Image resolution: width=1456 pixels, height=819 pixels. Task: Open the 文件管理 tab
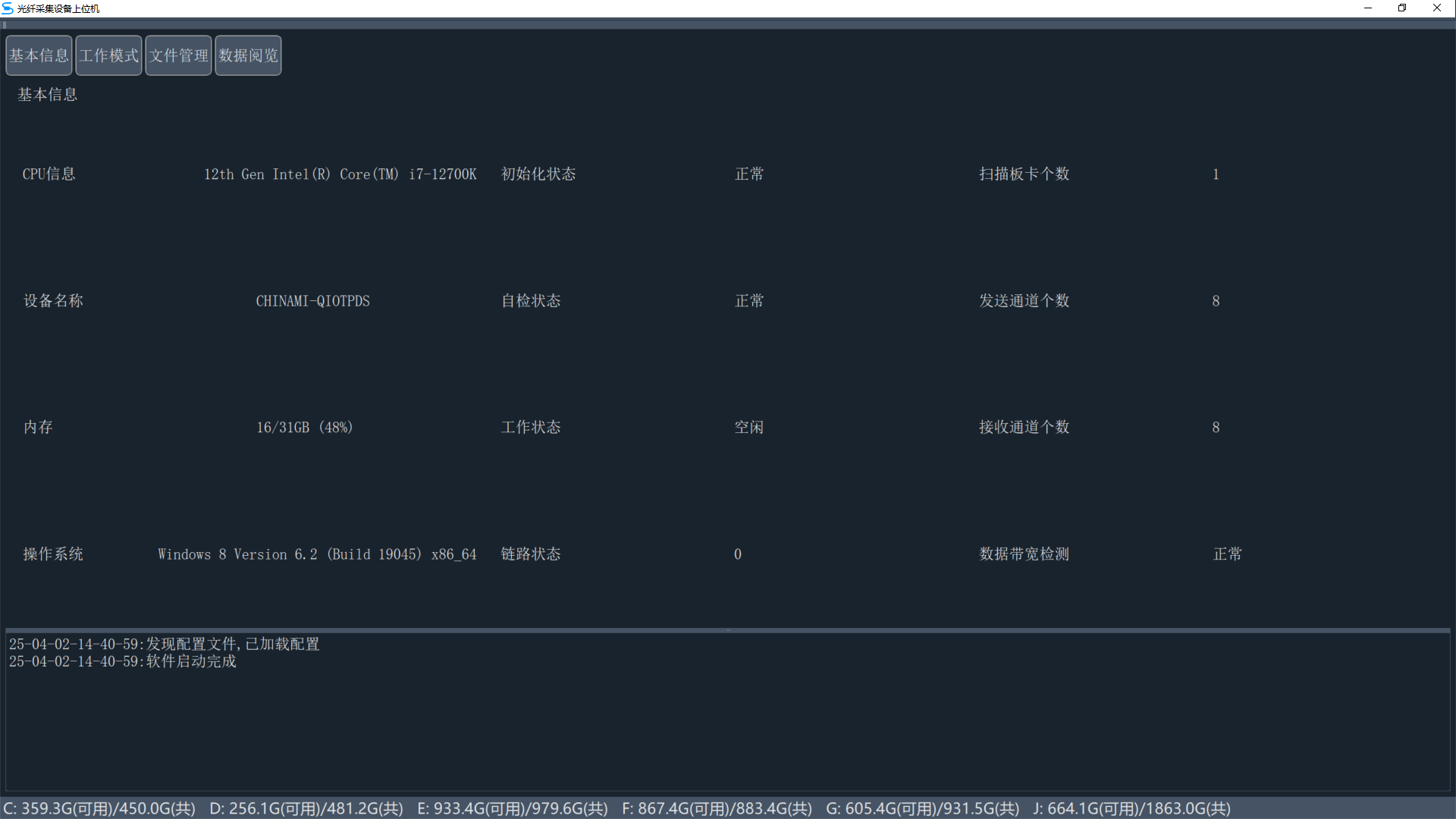178,55
